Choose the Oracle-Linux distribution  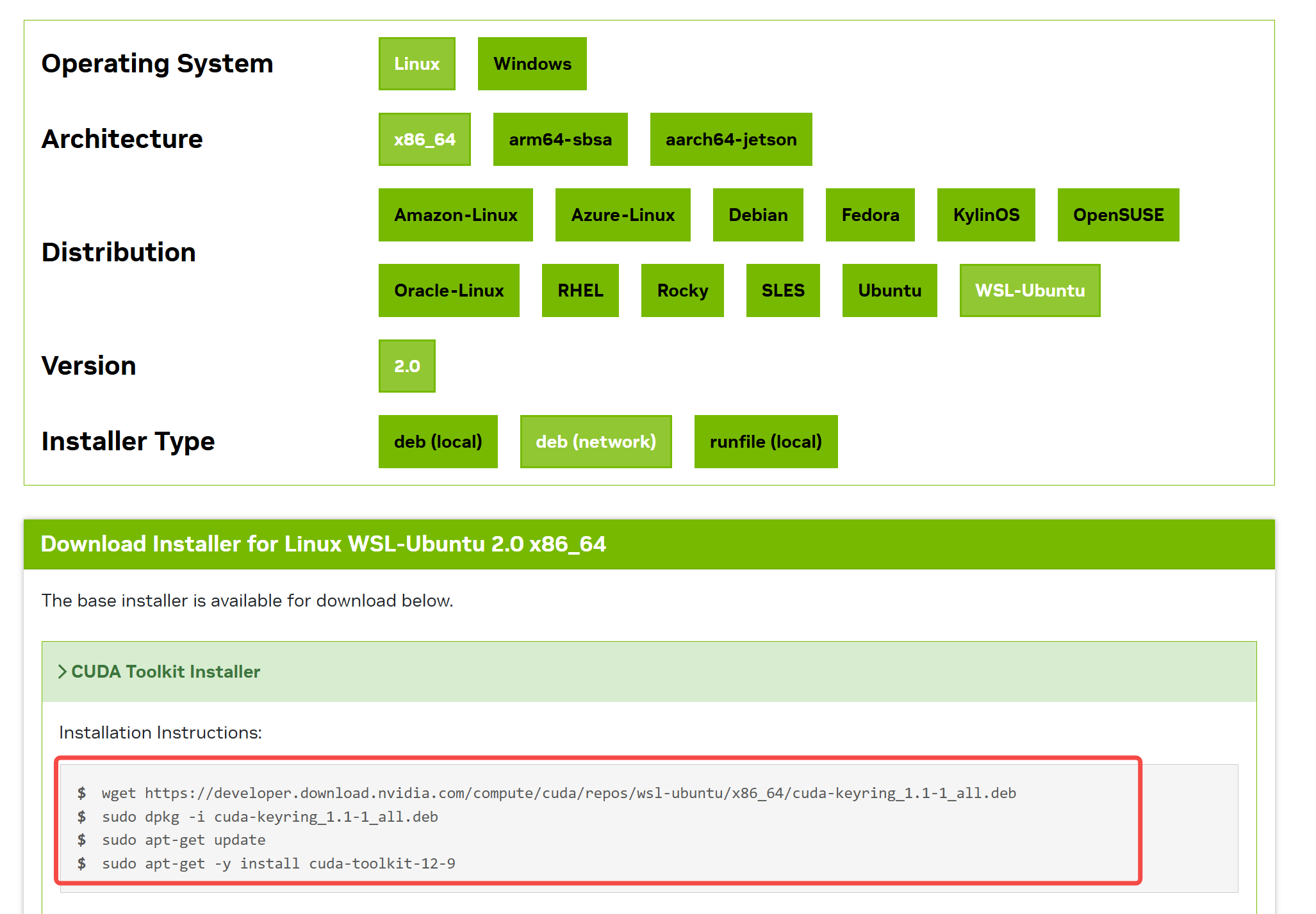[448, 291]
